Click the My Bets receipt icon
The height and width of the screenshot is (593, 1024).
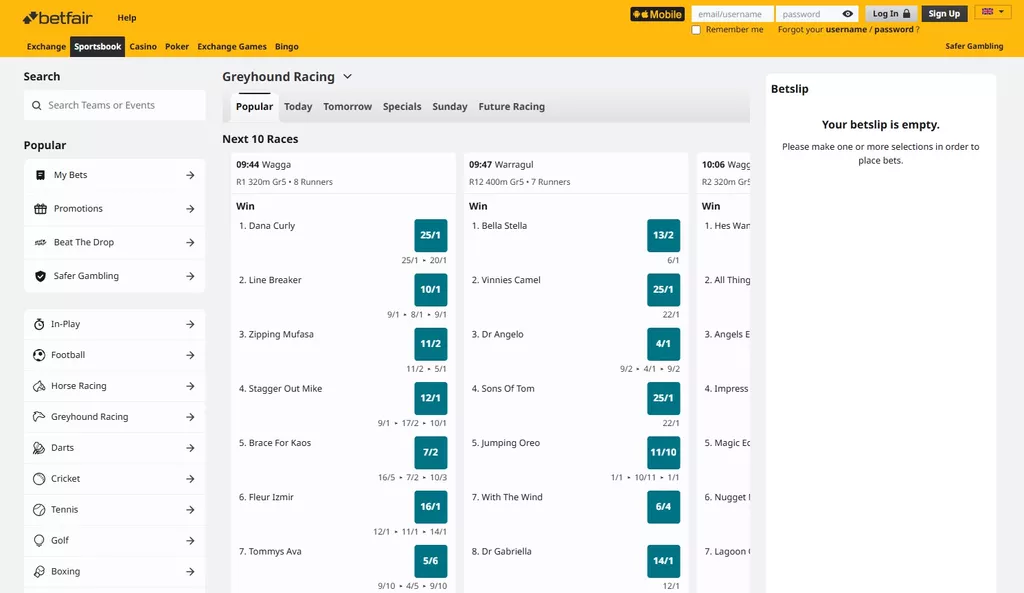click(x=40, y=175)
